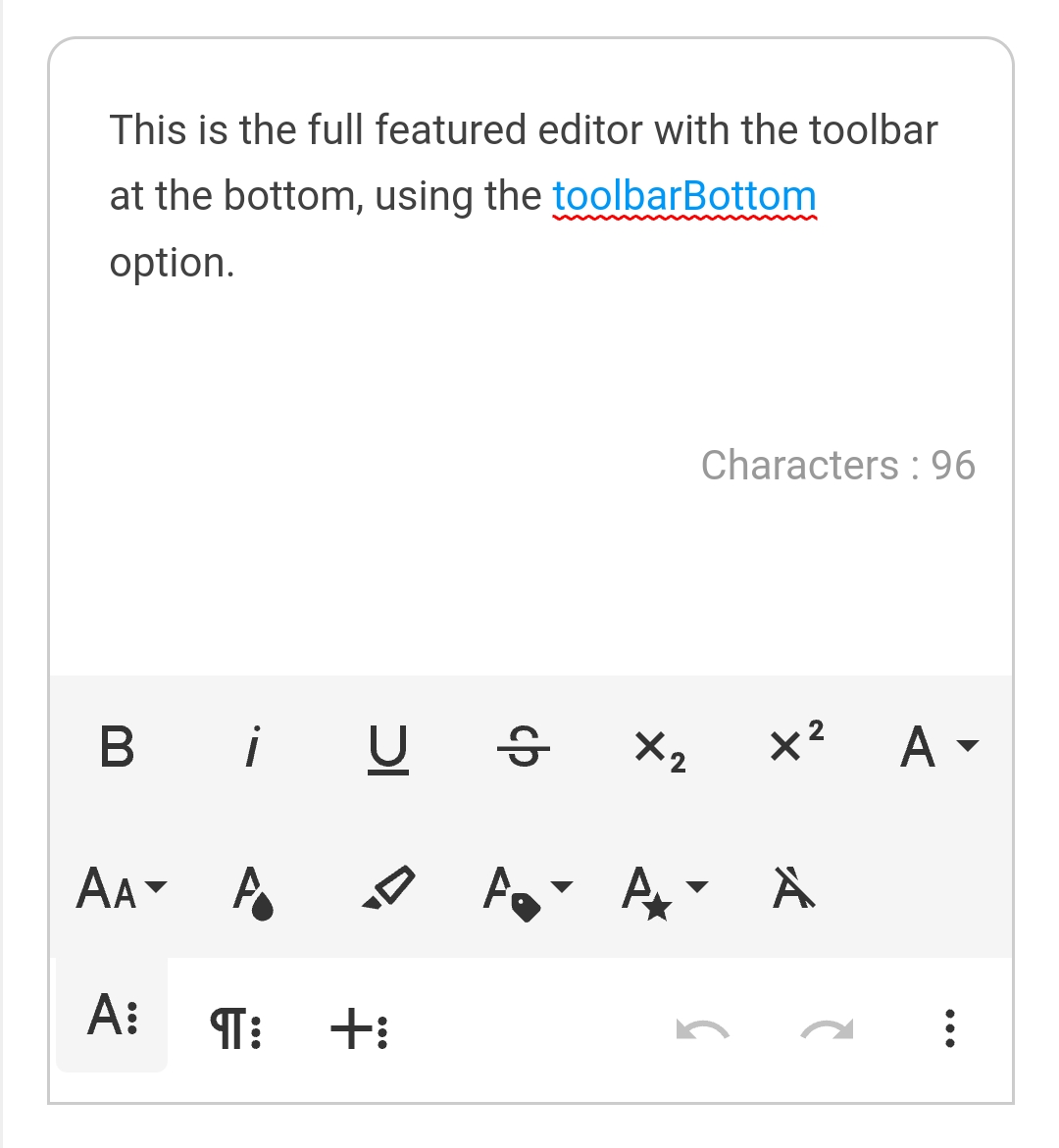Clear formatting from the text
The image size is (1059, 1148).
793,889
